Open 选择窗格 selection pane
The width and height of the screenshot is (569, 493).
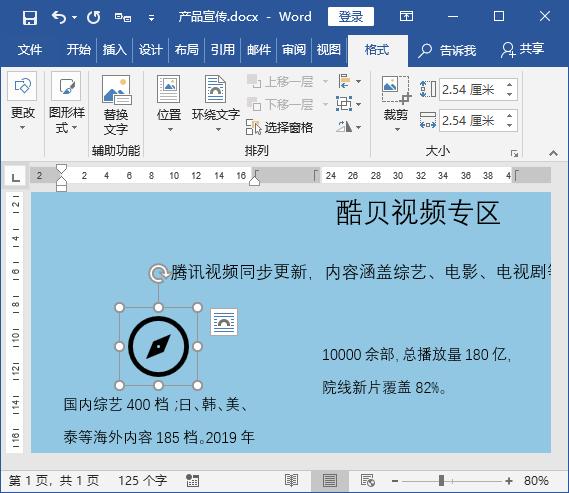[279, 127]
